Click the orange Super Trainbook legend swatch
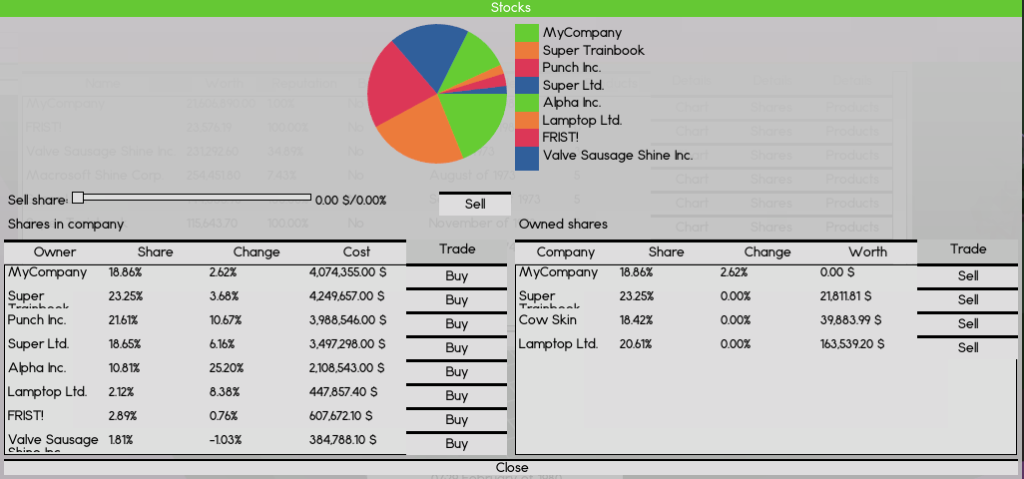The height and width of the screenshot is (479, 1024). pyautogui.click(x=526, y=50)
